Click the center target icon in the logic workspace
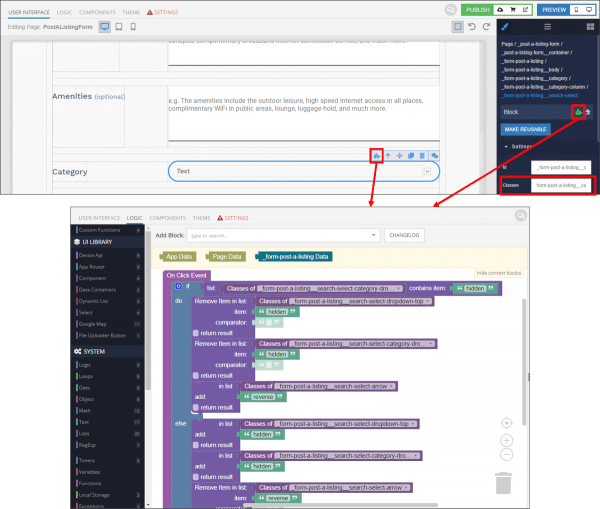The width and height of the screenshot is (600, 509). point(506,423)
